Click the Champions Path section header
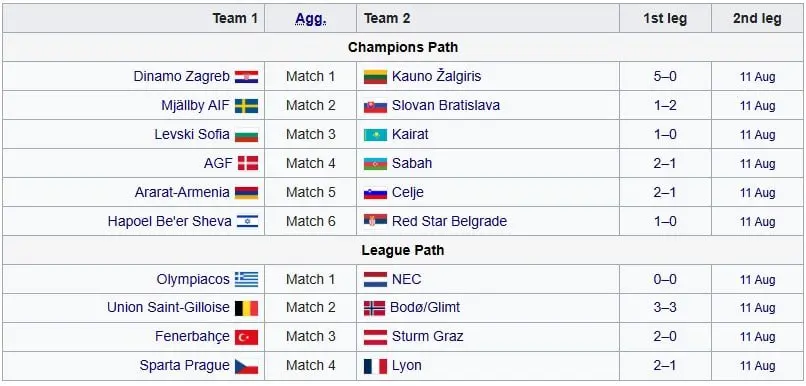This screenshot has height=386, width=806. click(x=403, y=47)
